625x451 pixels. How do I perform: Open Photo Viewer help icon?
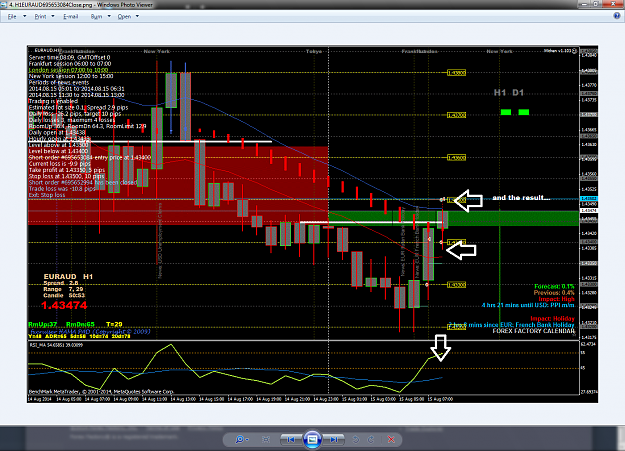617,16
